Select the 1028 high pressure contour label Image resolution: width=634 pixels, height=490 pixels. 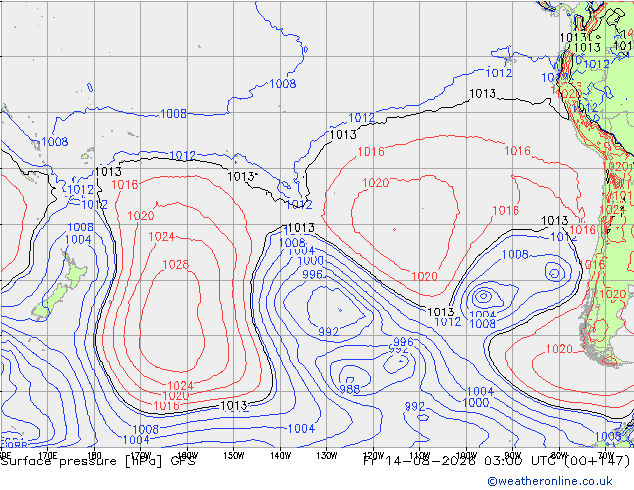pos(175,264)
